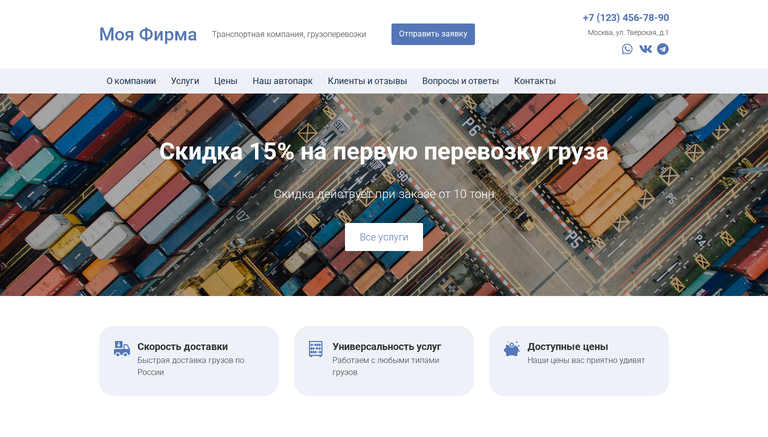Click the Моя Фирма logo
The width and height of the screenshot is (768, 437).
pos(148,34)
